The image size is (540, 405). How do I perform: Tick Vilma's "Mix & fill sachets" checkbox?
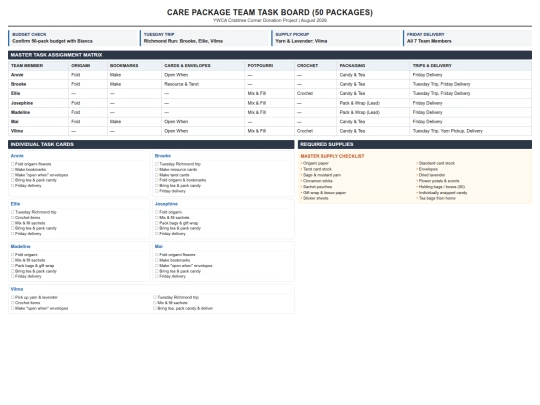coord(155,303)
